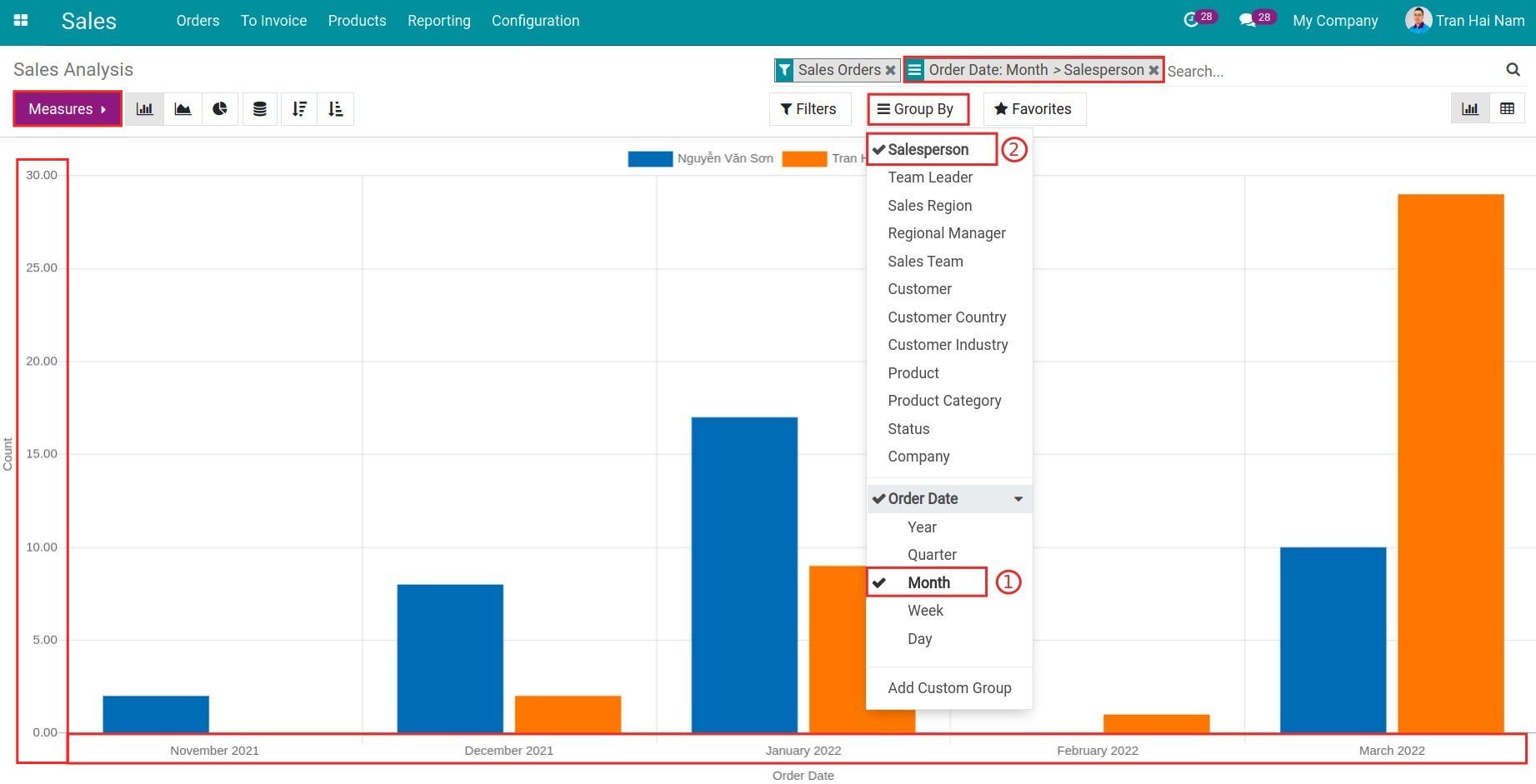Viewport: 1536px width, 784px height.
Task: Open the conversations chat icon
Action: coord(1247,20)
